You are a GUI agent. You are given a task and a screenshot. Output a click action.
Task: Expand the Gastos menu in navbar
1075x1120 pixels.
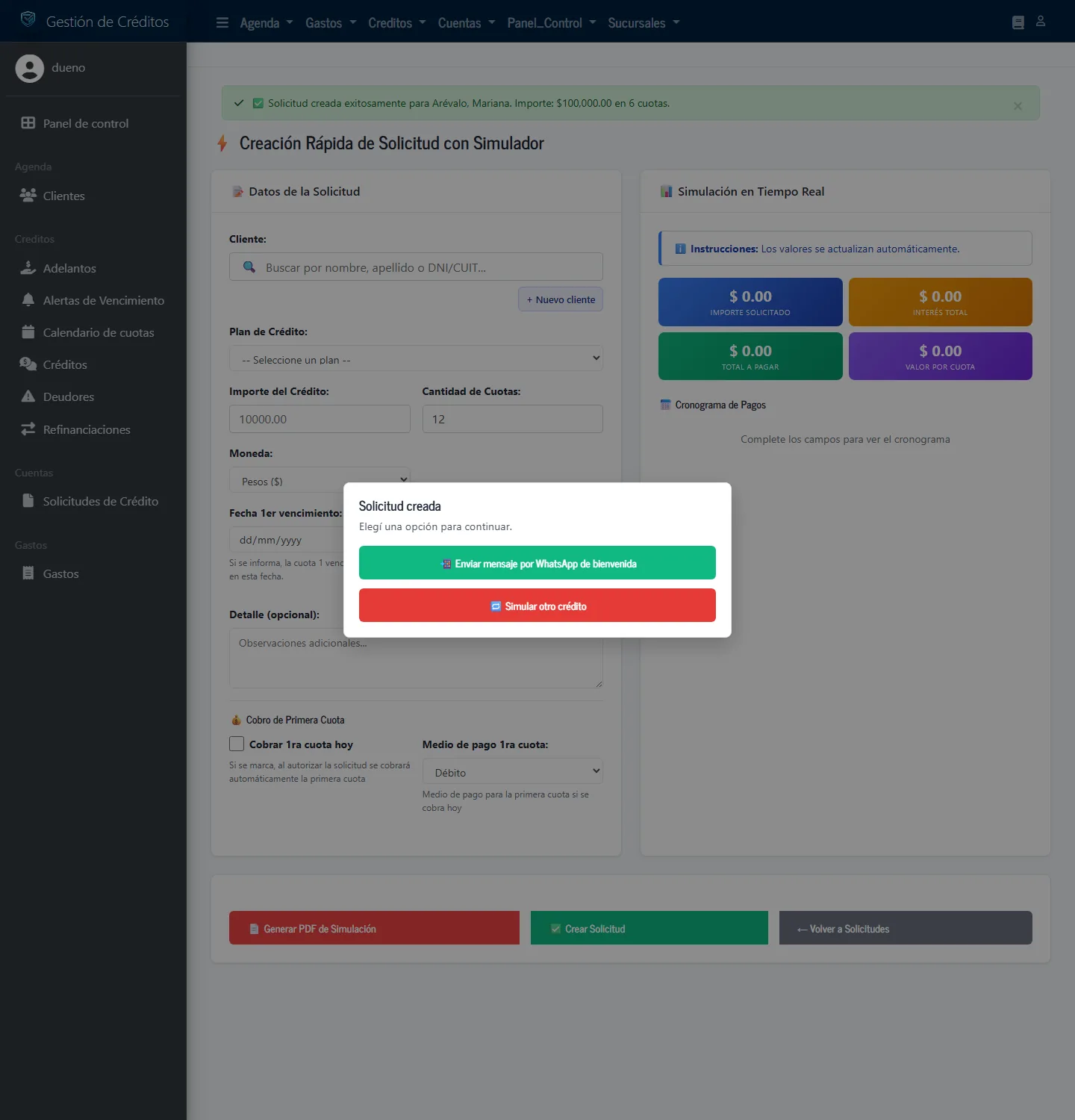(x=331, y=23)
